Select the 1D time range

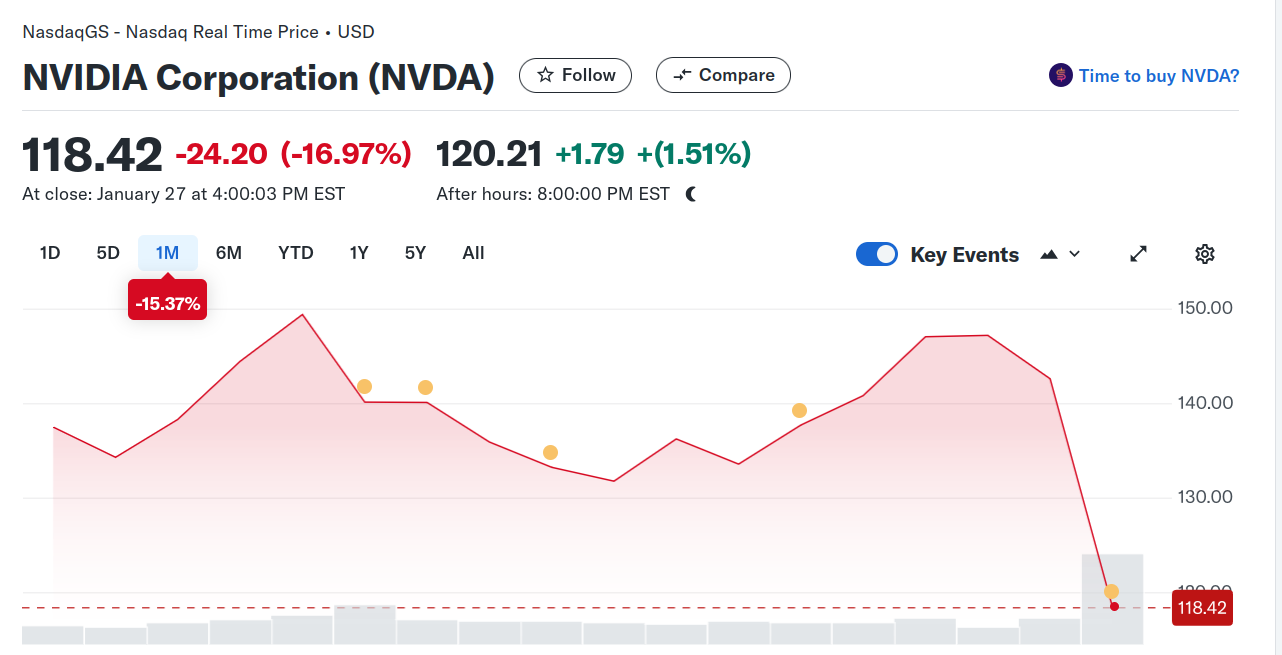(50, 253)
